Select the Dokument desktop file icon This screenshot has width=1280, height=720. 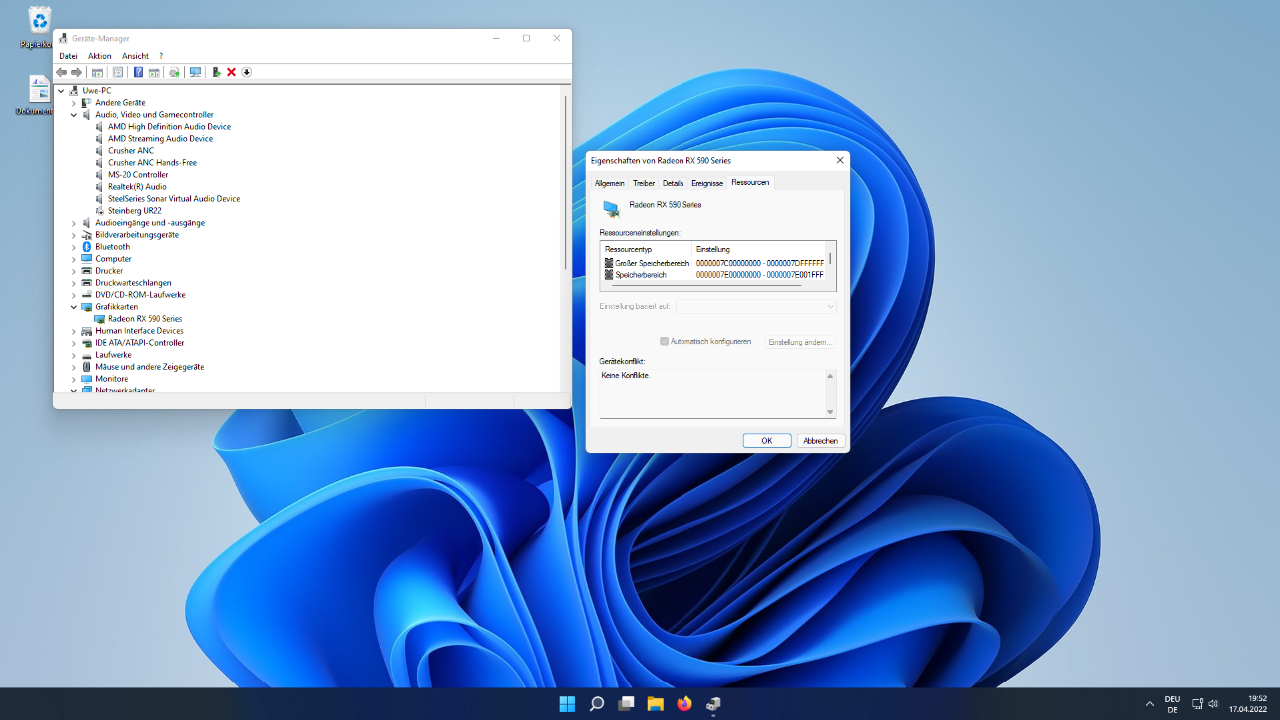point(39,95)
